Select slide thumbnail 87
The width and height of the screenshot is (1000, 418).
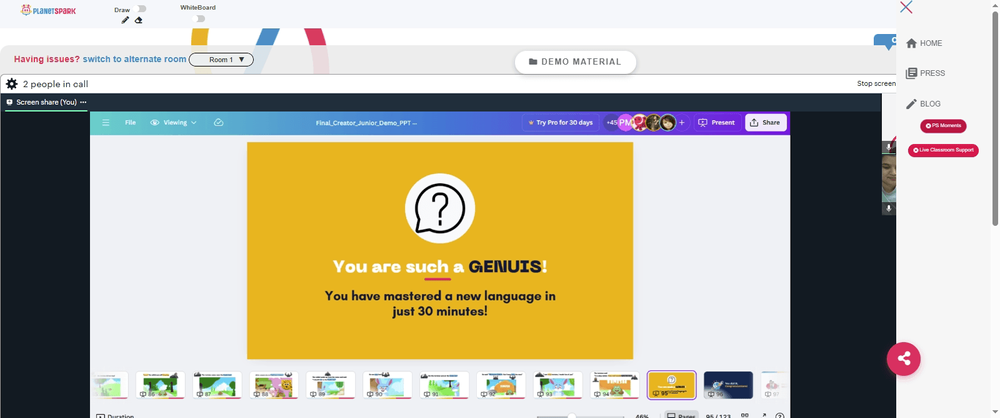click(217, 385)
